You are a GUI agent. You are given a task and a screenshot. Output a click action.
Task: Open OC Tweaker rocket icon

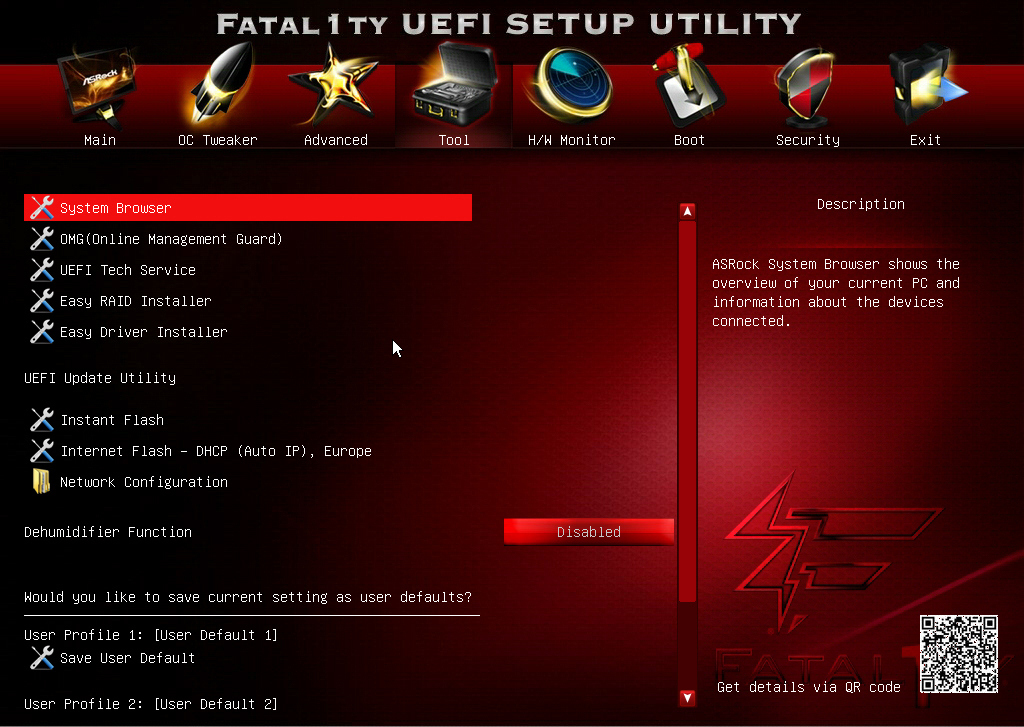(219, 85)
